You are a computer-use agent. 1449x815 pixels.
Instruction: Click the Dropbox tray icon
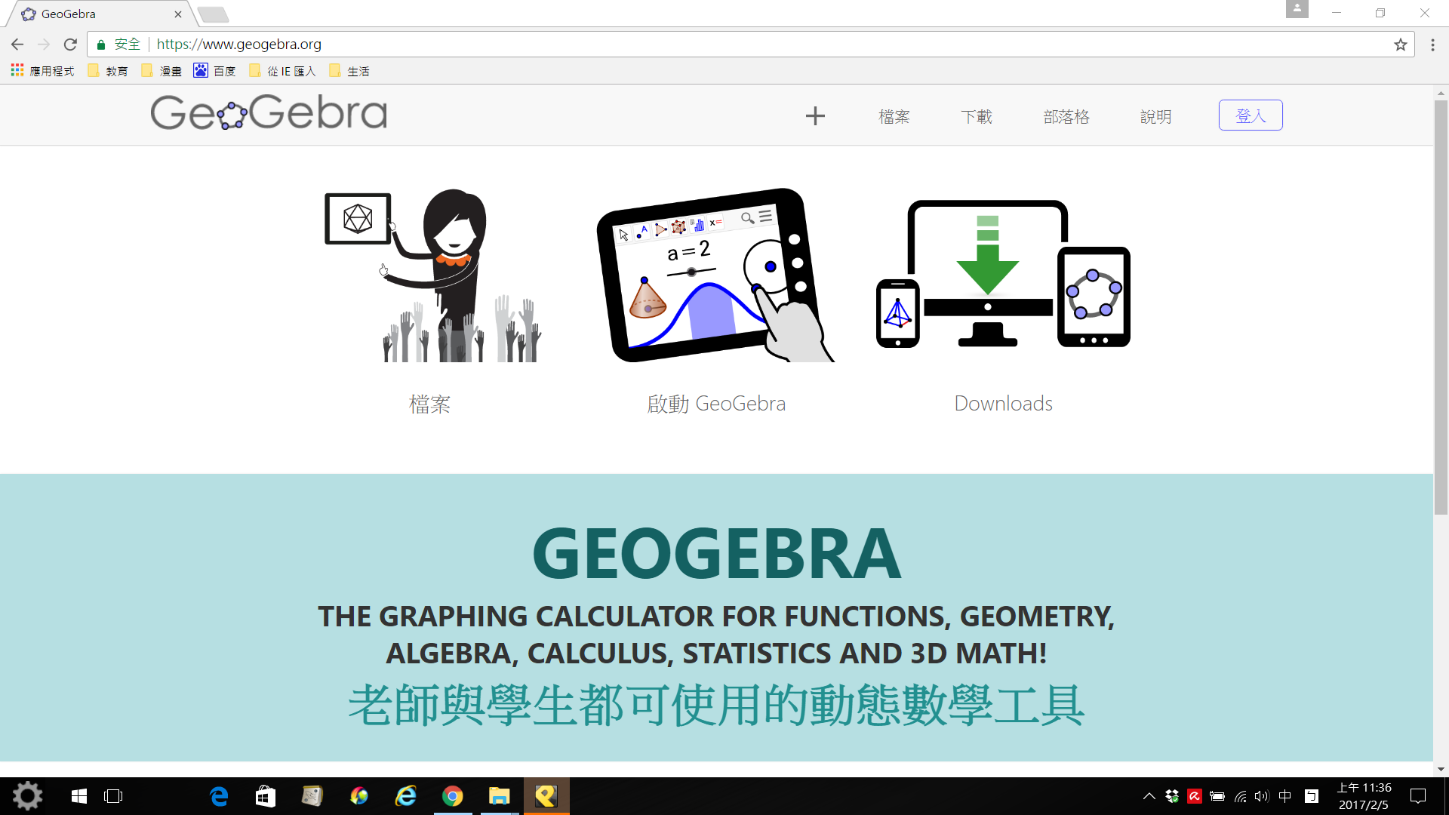[1172, 796]
